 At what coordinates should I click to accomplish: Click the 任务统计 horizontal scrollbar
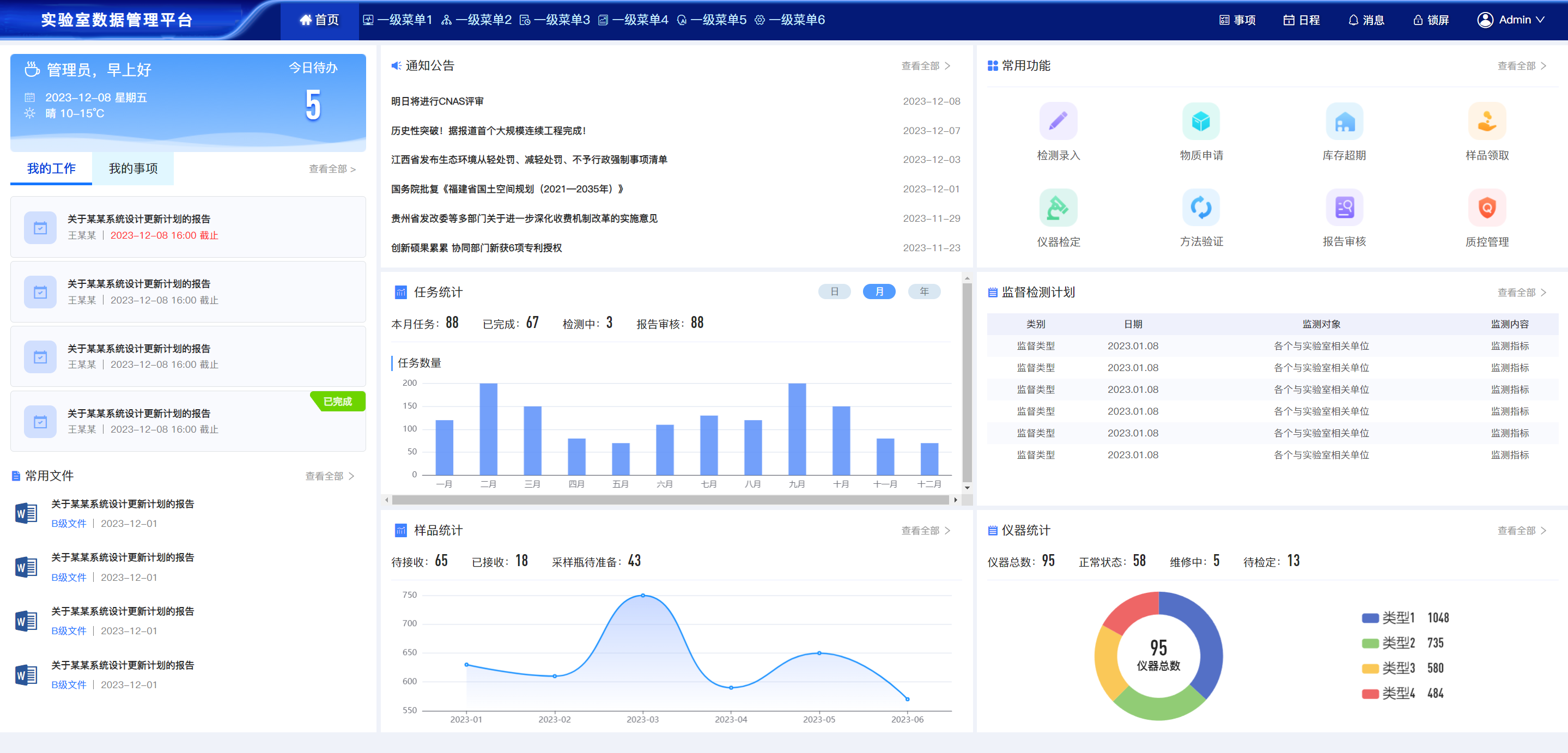[x=670, y=500]
